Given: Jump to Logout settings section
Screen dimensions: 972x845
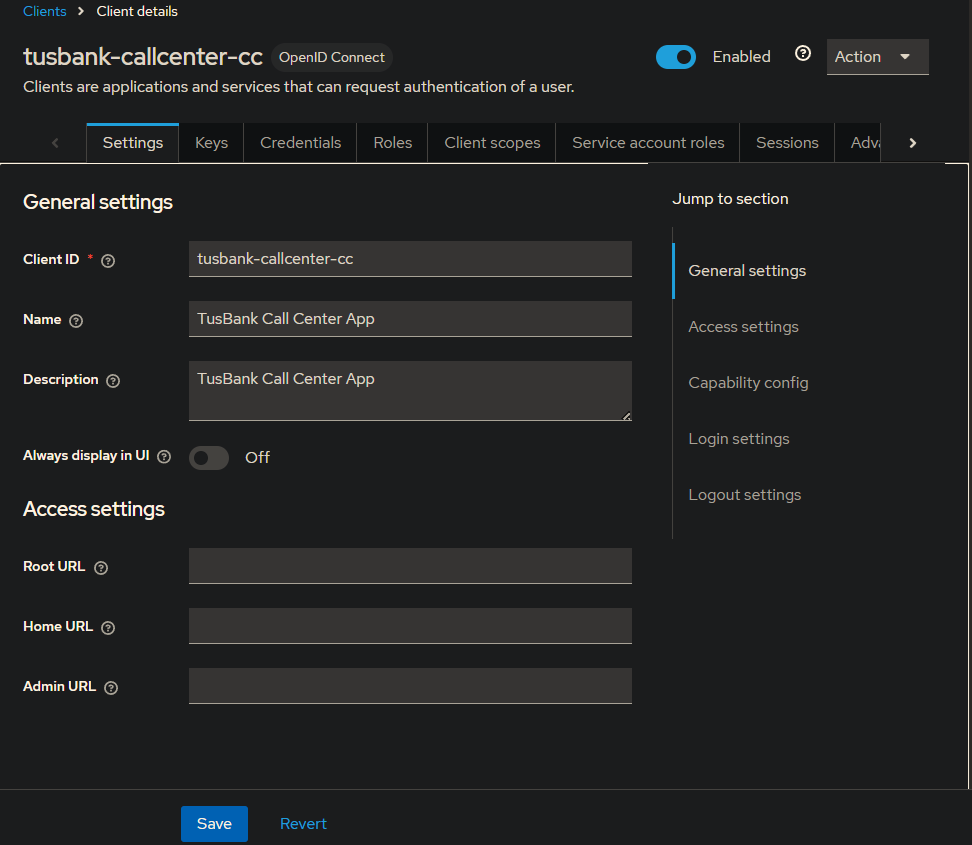Looking at the screenshot, I should click(744, 495).
